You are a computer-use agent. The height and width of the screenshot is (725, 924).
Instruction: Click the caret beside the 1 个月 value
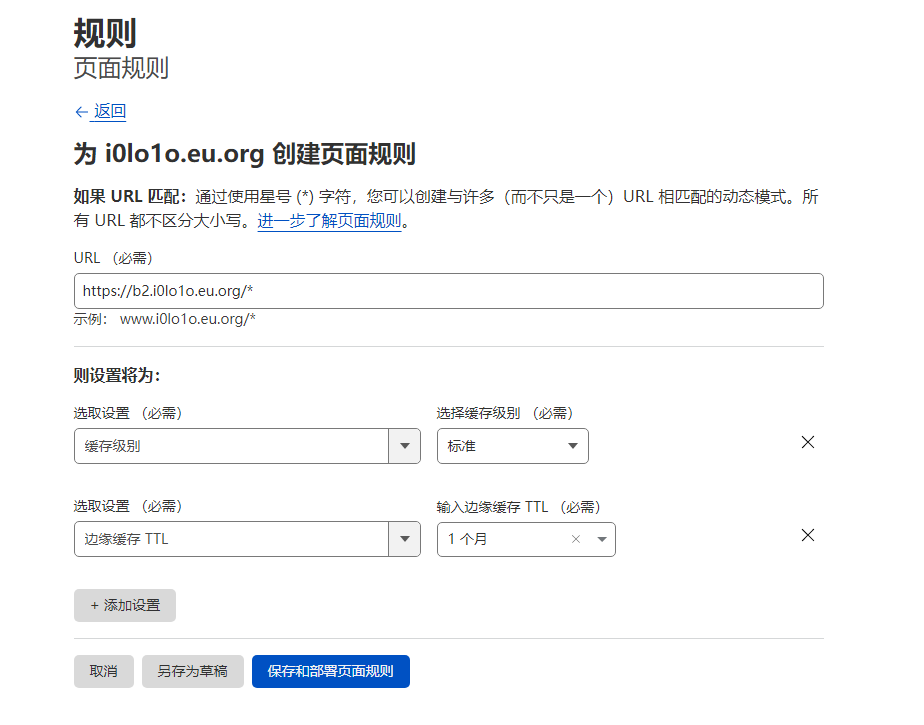(602, 539)
